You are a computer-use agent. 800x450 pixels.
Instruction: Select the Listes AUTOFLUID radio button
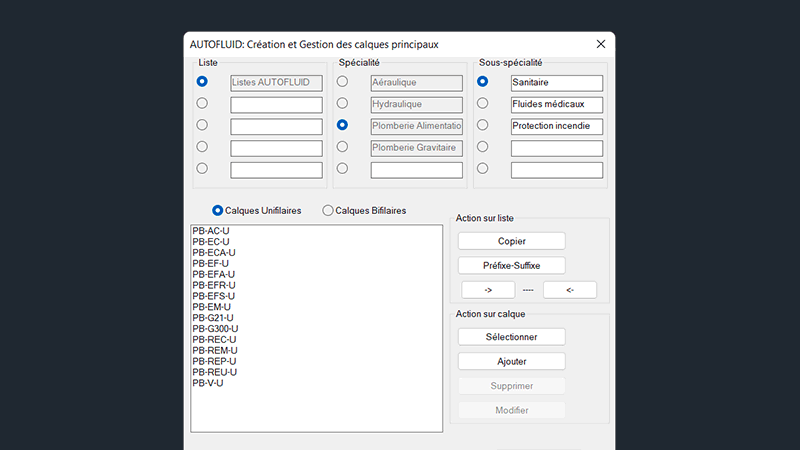pyautogui.click(x=202, y=82)
